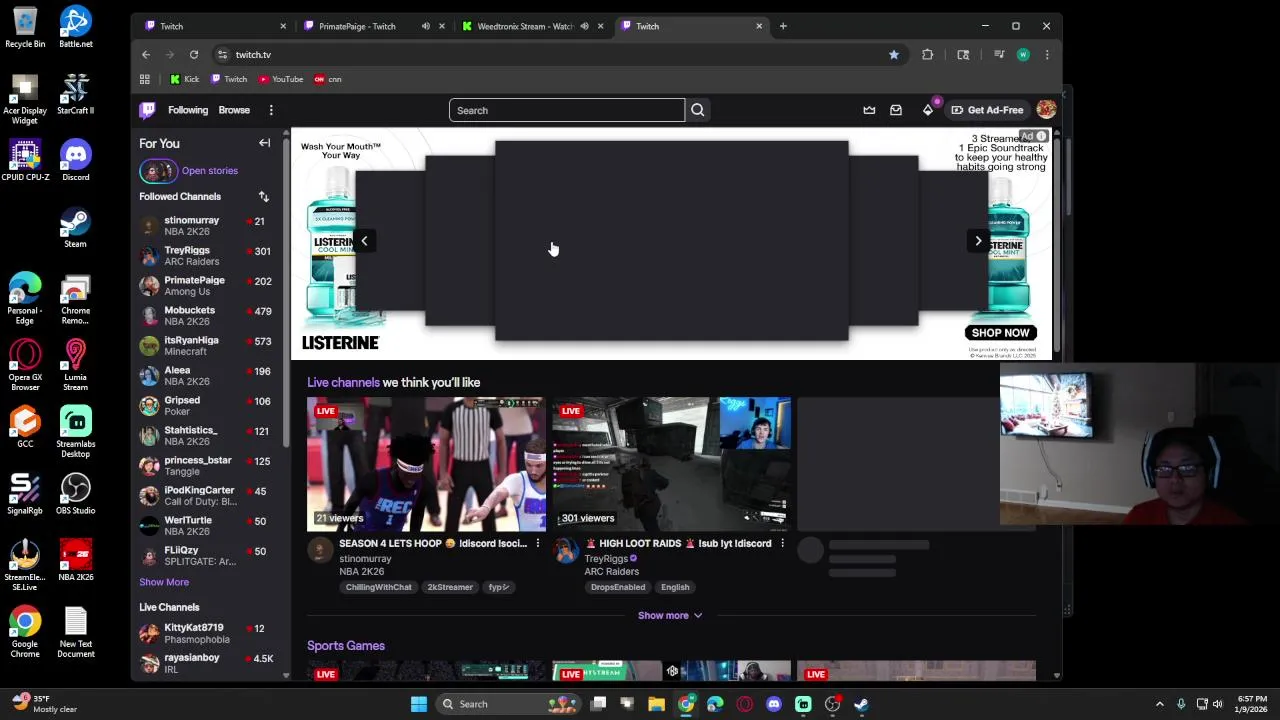Open the Chrome media controls icon
The image size is (1280, 720).
coord(998,55)
